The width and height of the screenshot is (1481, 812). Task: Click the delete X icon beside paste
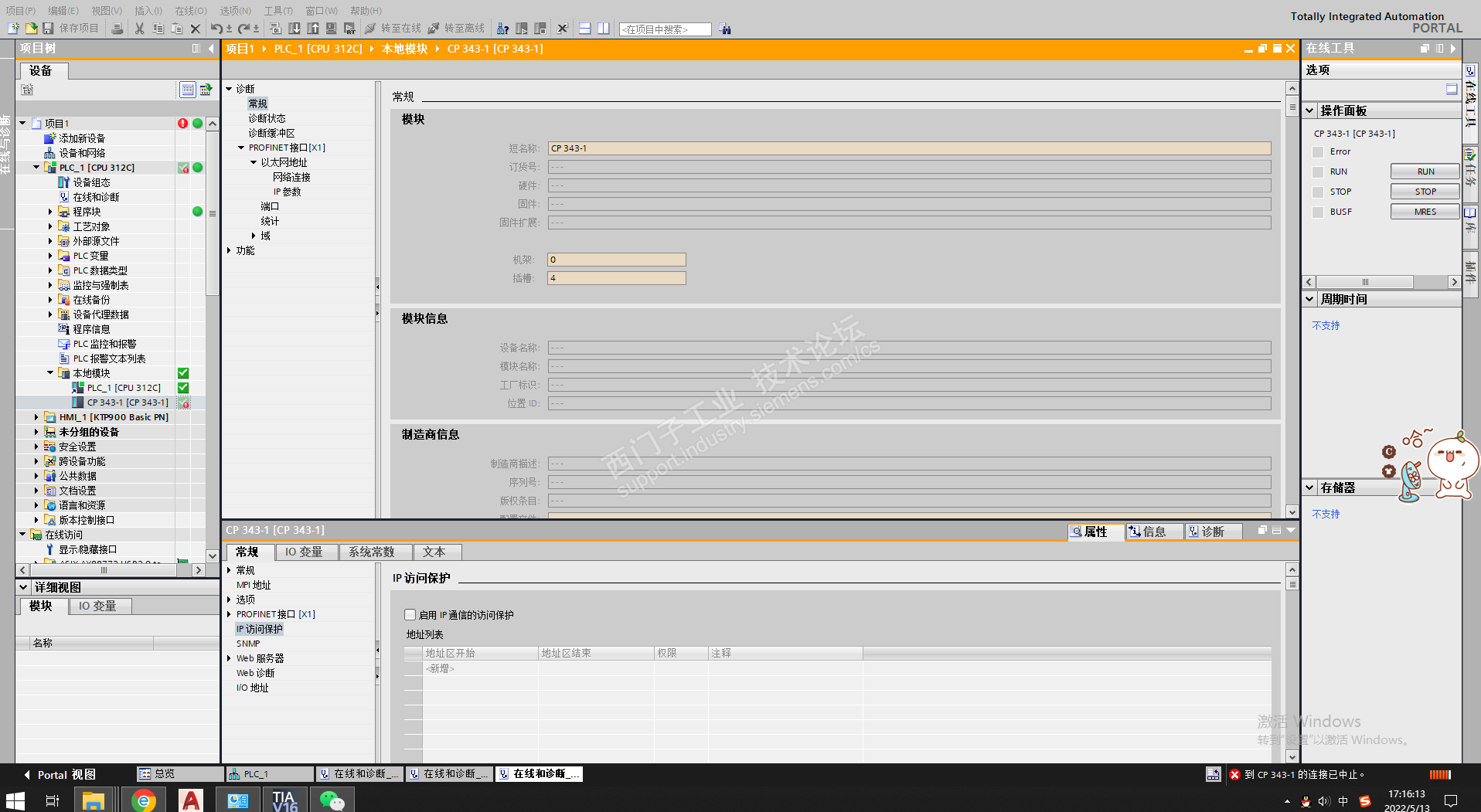(196, 29)
